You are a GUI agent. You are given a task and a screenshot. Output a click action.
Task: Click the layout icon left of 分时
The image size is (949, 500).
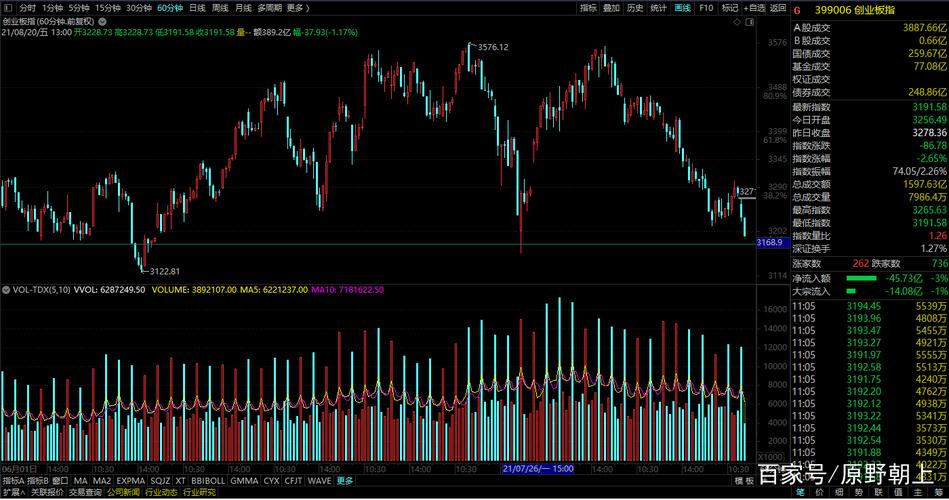pyautogui.click(x=8, y=7)
